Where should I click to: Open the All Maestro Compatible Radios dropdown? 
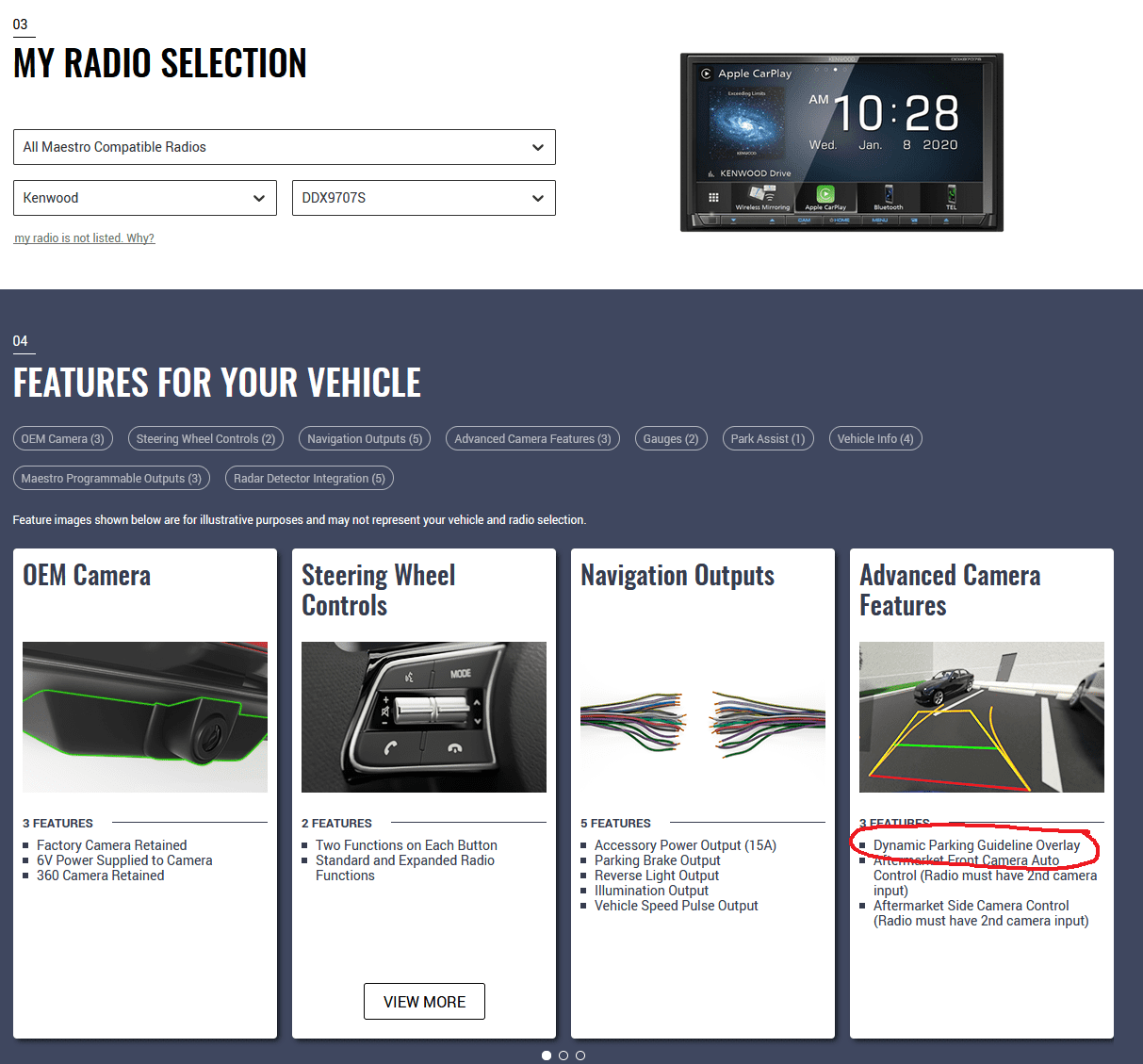[284, 147]
